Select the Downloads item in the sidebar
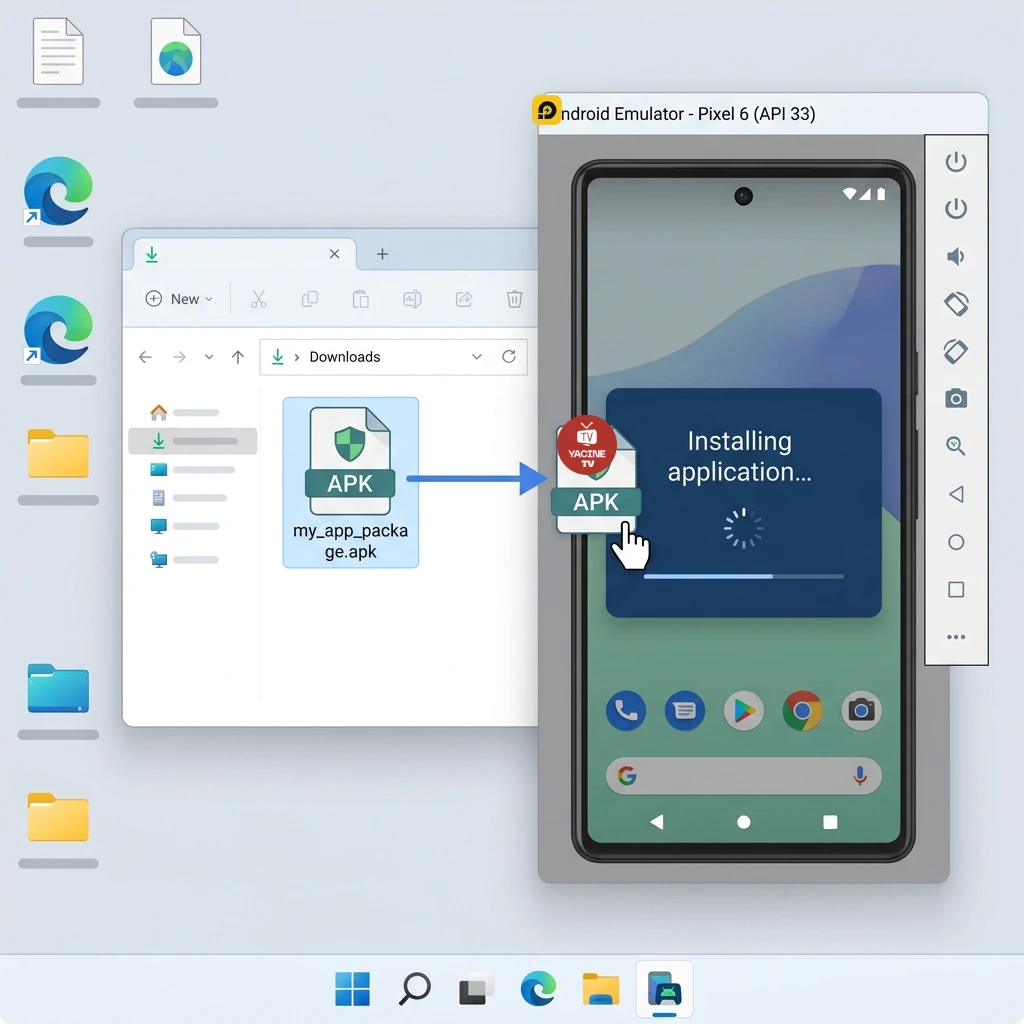 point(193,441)
